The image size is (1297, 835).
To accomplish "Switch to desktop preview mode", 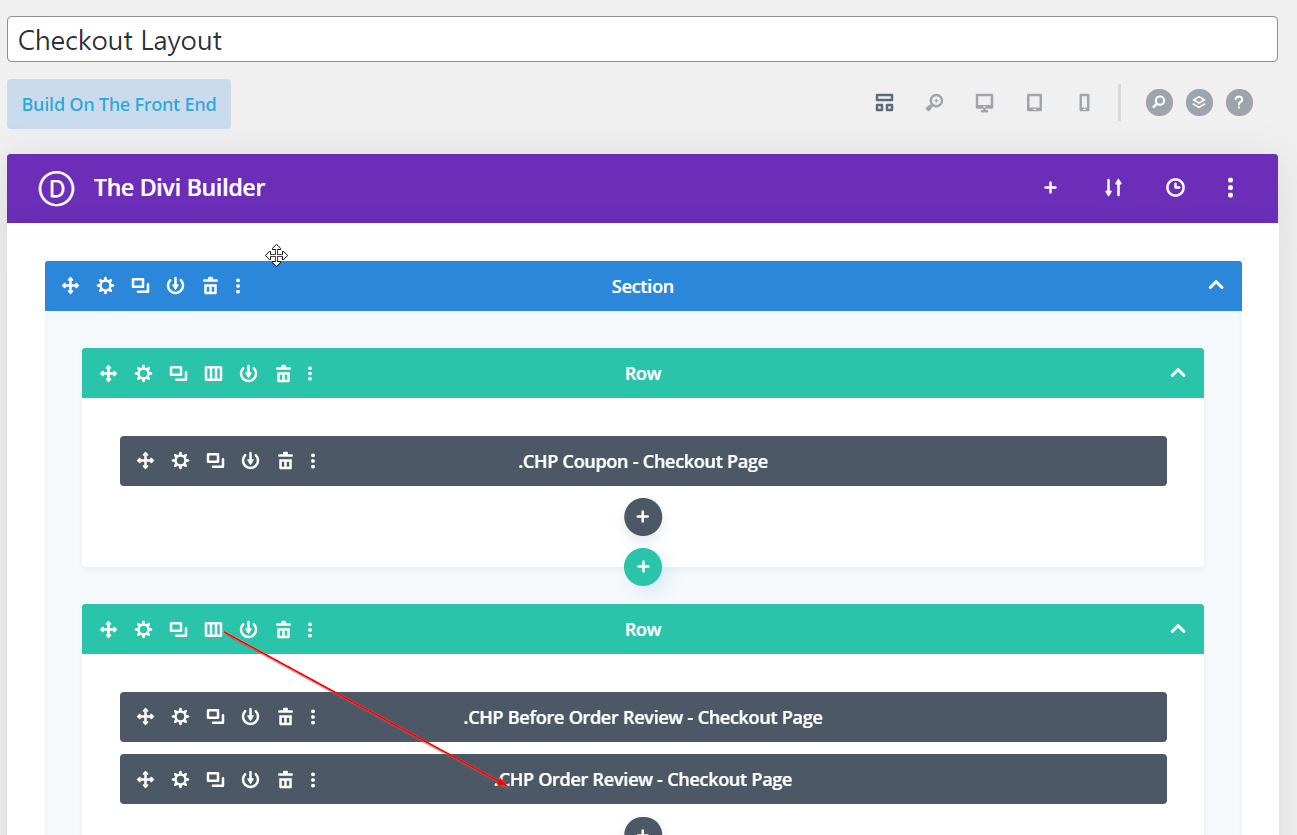I will [x=984, y=103].
